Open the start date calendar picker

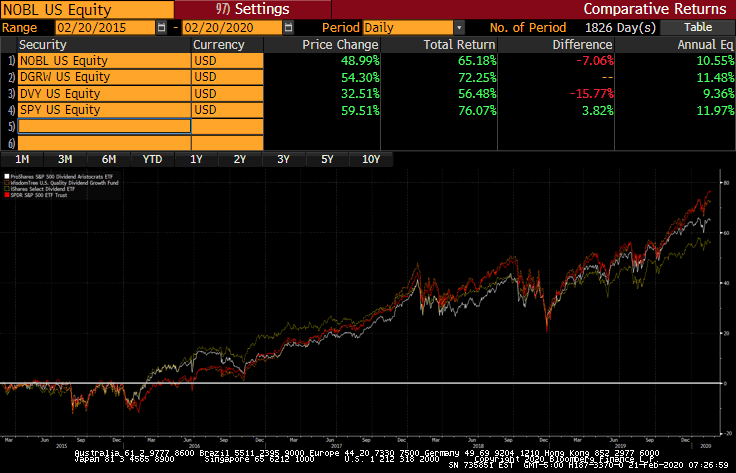[x=161, y=28]
